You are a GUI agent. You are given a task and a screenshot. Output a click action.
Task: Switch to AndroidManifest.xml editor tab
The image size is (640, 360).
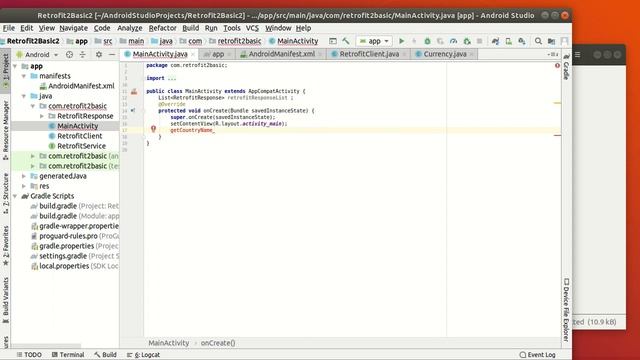tap(282, 54)
